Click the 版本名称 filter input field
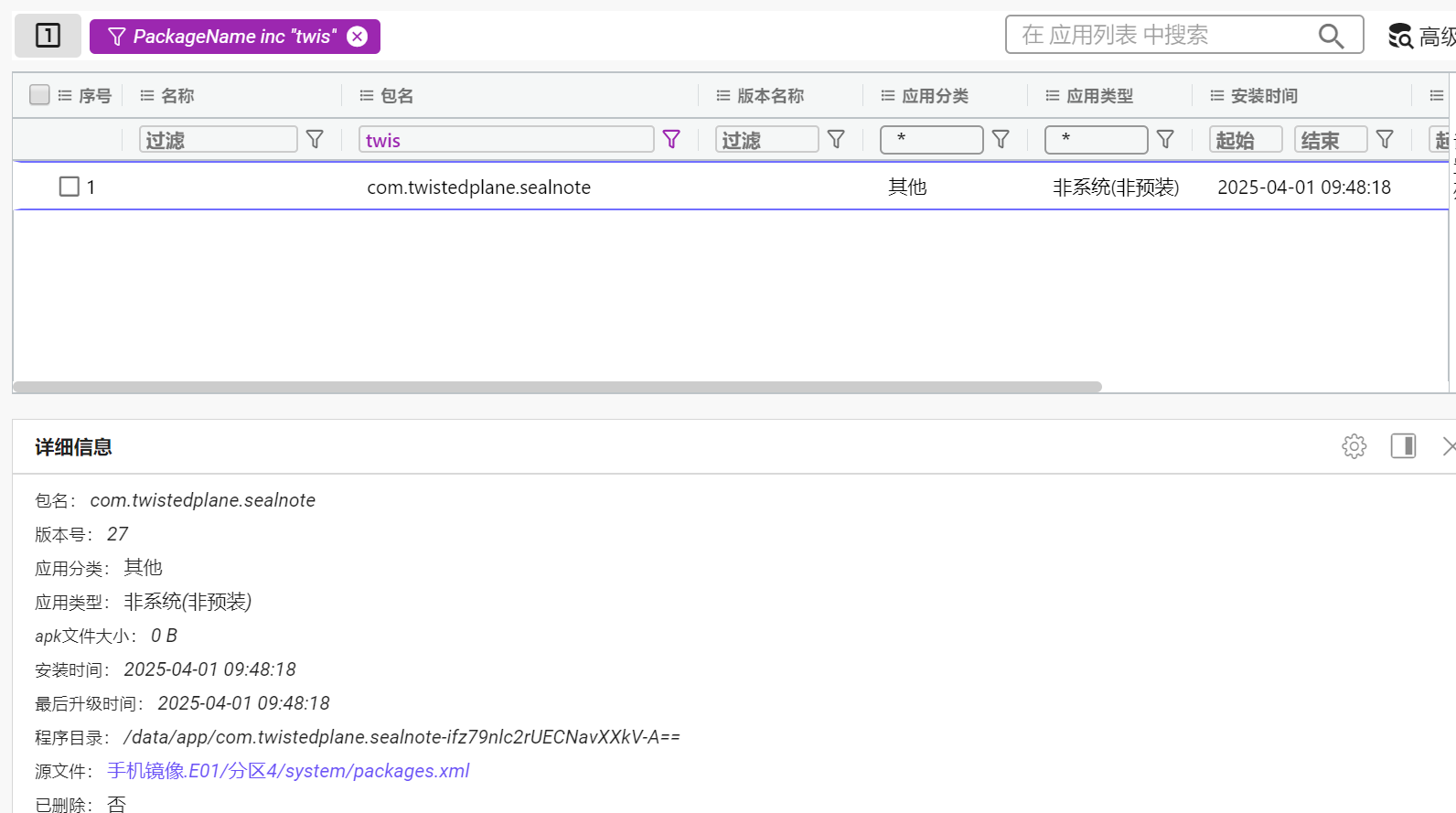This screenshot has height=813, width=1456. click(x=767, y=139)
